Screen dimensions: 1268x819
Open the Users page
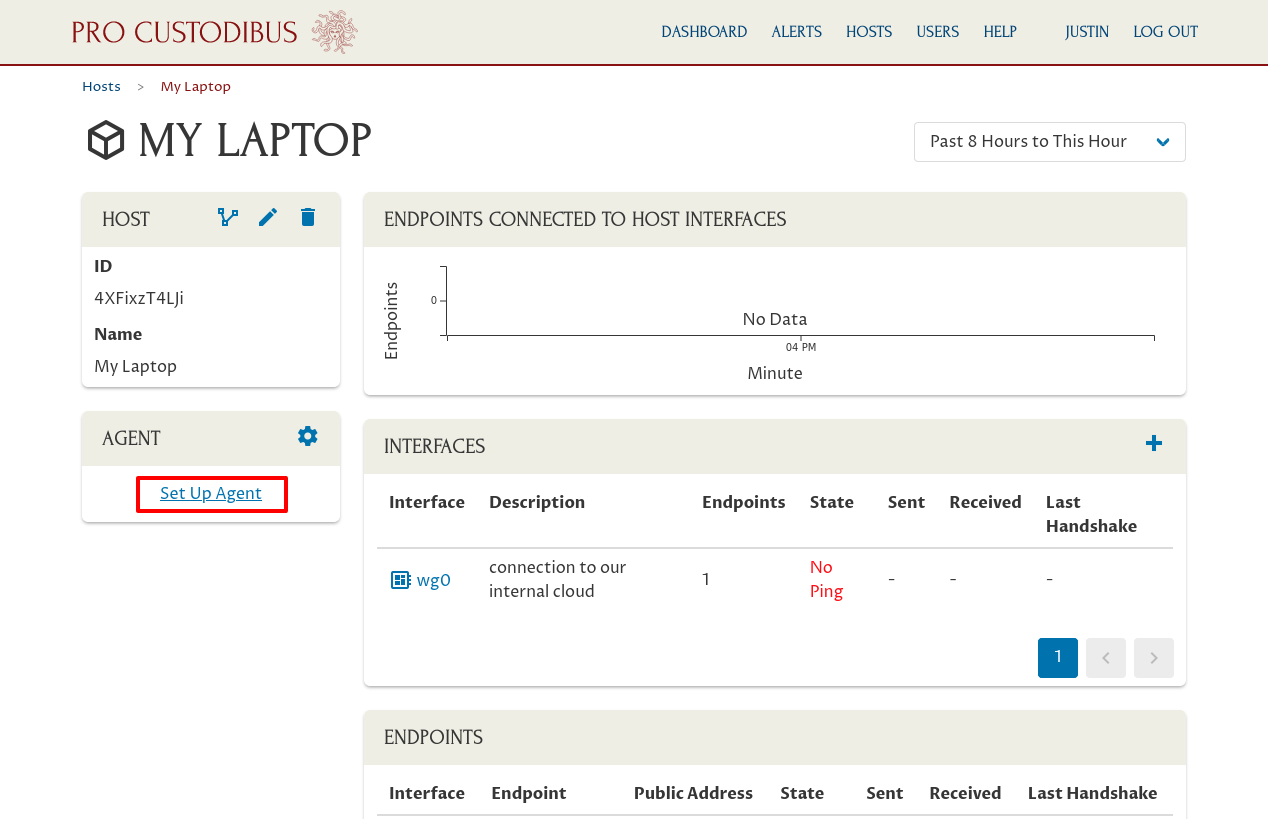pos(938,32)
